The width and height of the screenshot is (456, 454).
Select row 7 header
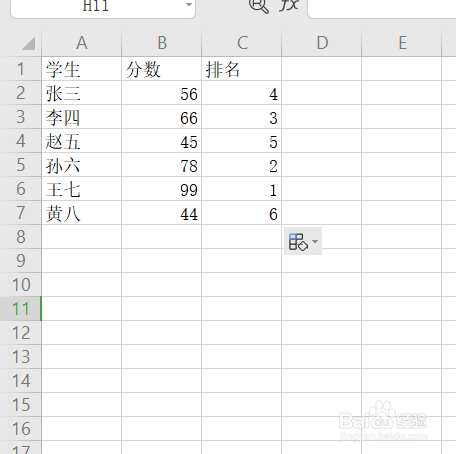21,213
